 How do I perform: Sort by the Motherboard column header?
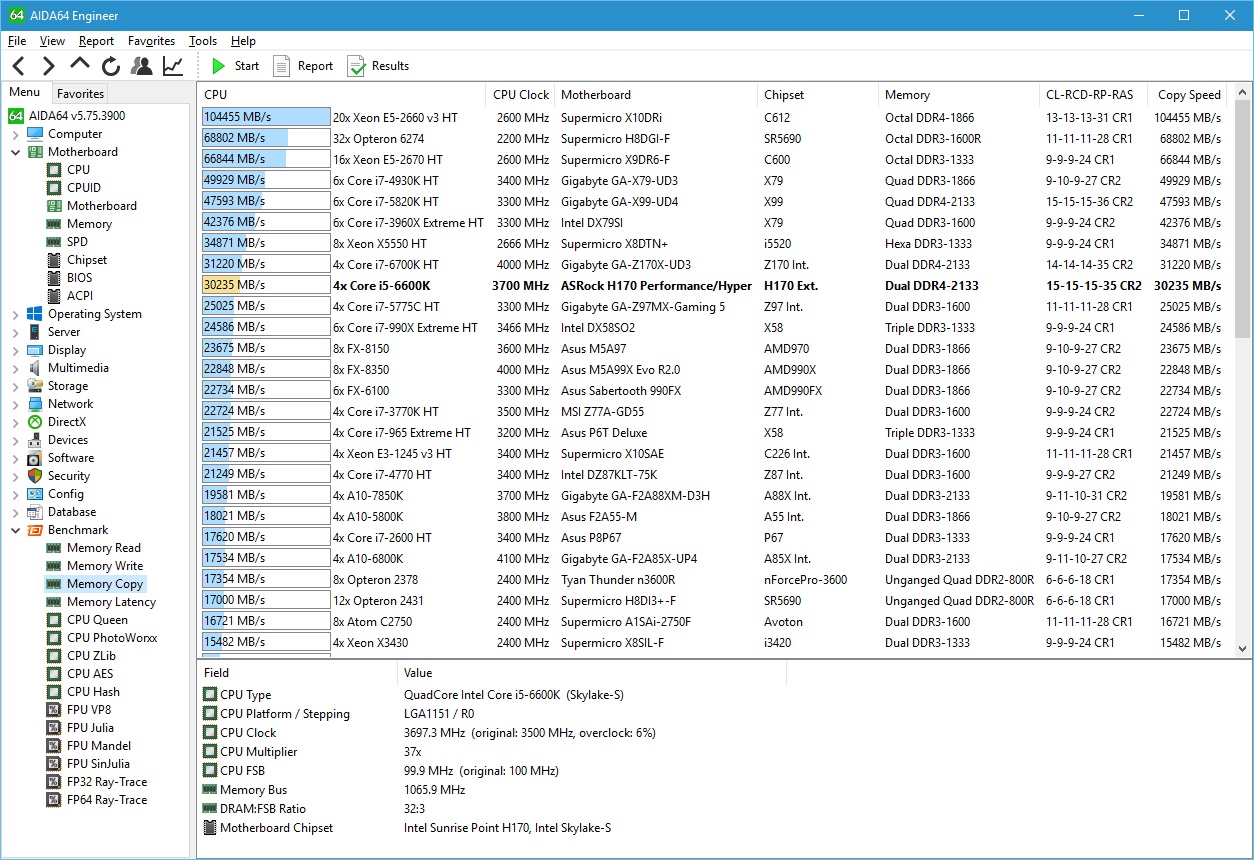coord(656,95)
